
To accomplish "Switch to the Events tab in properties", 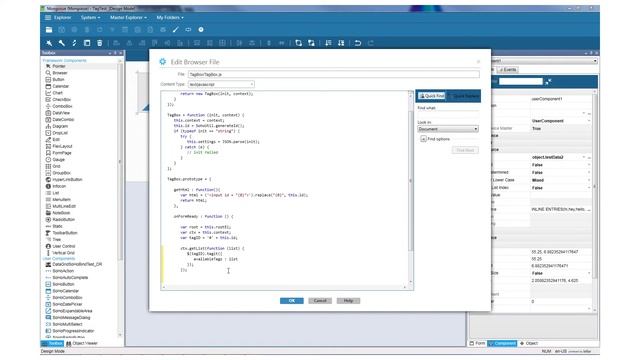I will pyautogui.click(x=508, y=70).
